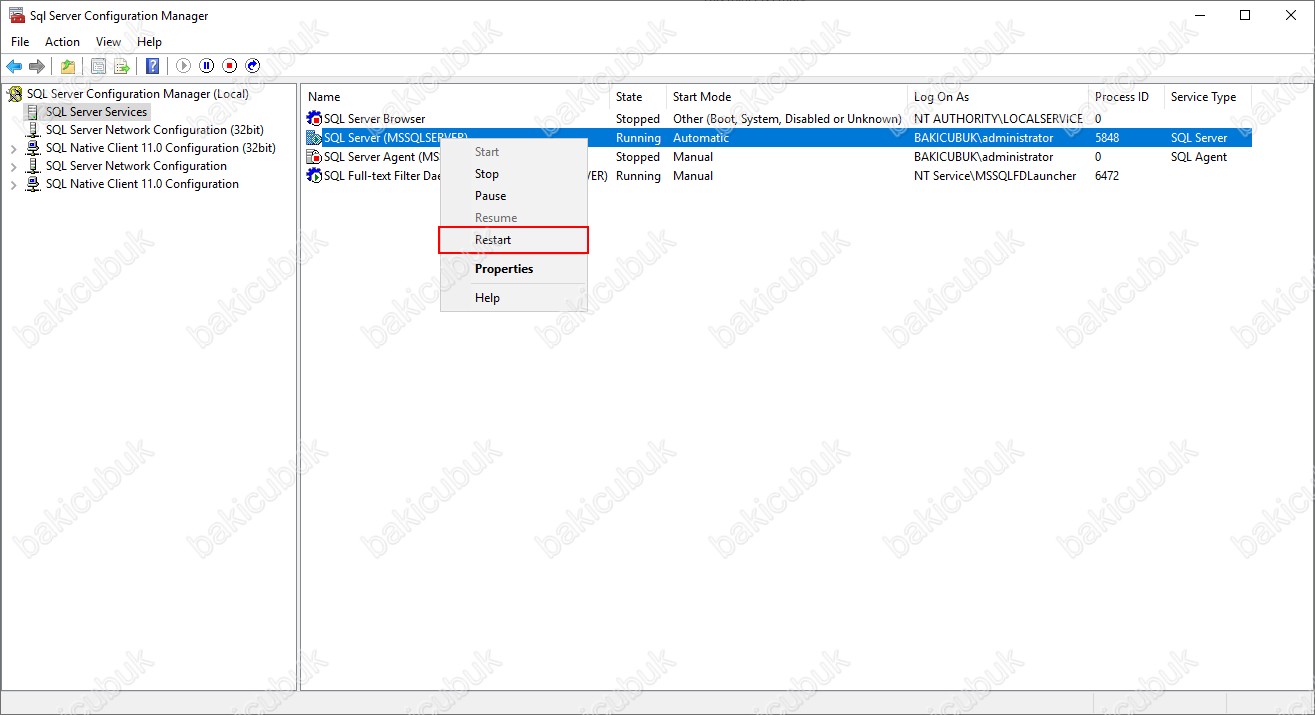The width and height of the screenshot is (1315, 715).
Task: Click the SQL Native Client 11.0 Configuration (32bit) icon
Action: (34, 148)
